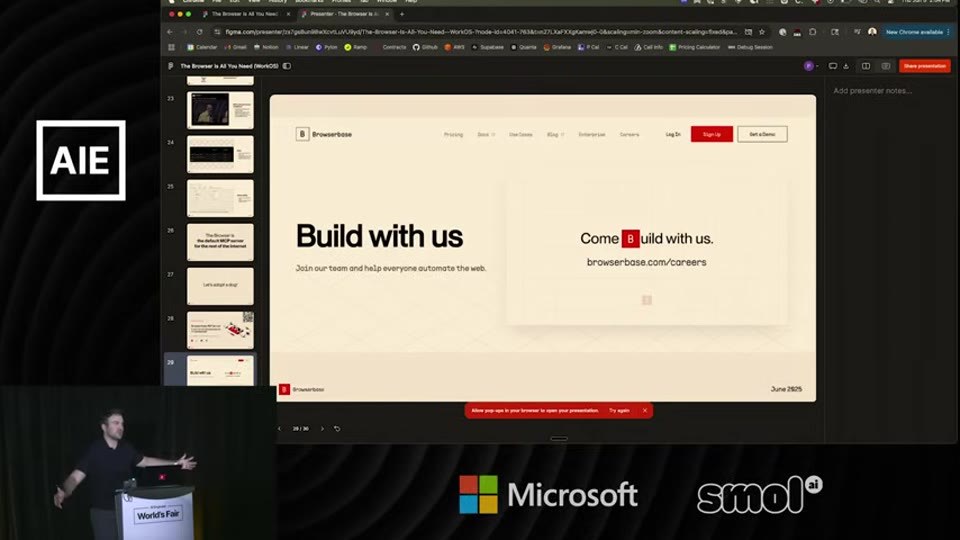
Task: Bookmark page with the star icon
Action: pyautogui.click(x=762, y=32)
